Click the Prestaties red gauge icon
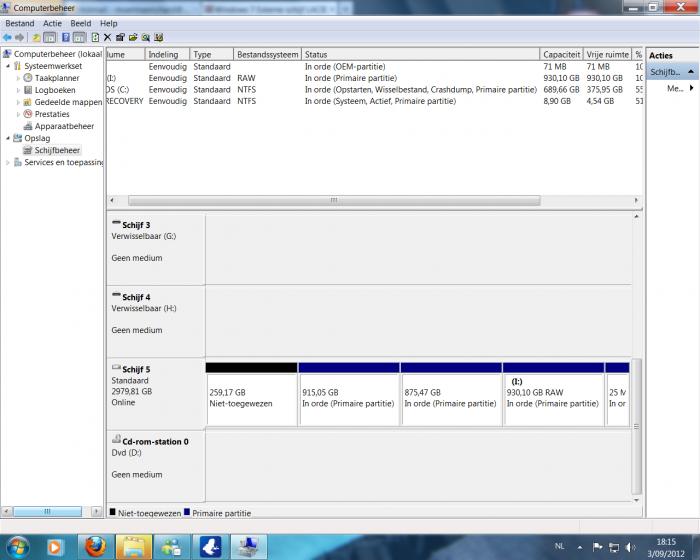The height and width of the screenshot is (560, 700). click(x=28, y=114)
